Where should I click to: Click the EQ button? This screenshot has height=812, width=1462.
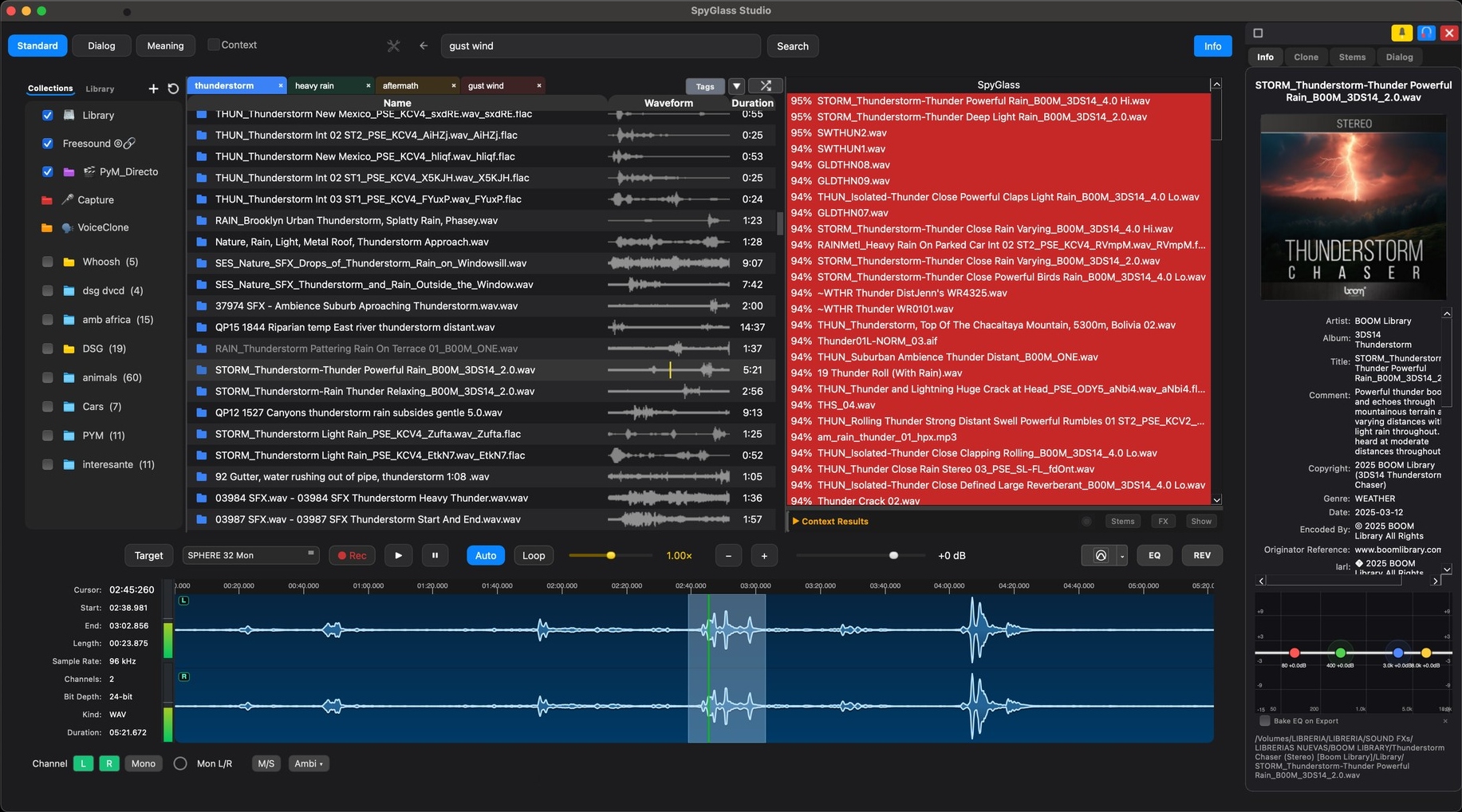pos(1154,556)
